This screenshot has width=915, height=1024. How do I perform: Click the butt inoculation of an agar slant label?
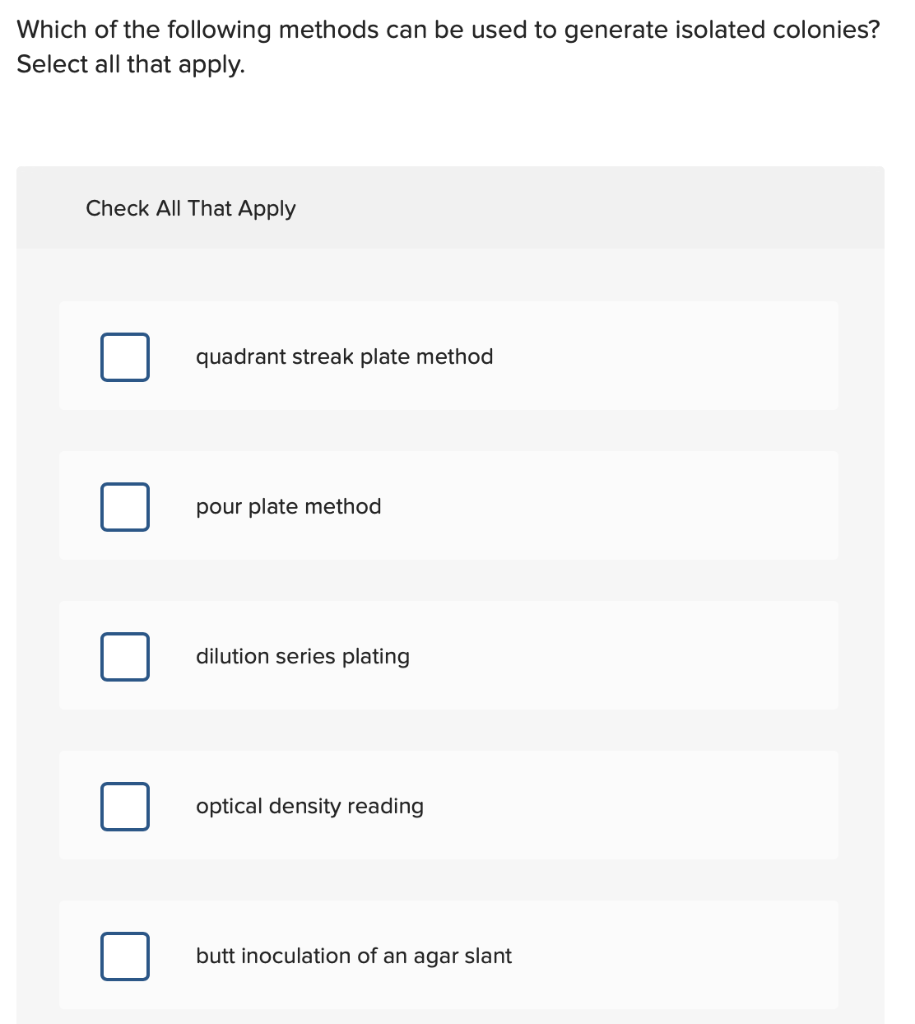click(x=353, y=956)
